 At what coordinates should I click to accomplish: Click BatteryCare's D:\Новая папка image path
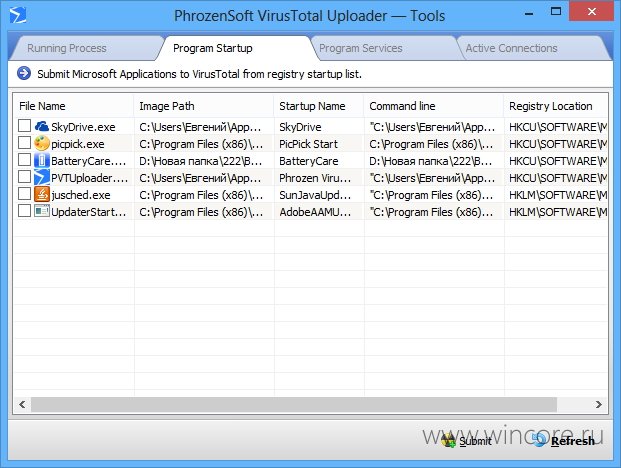coord(201,161)
